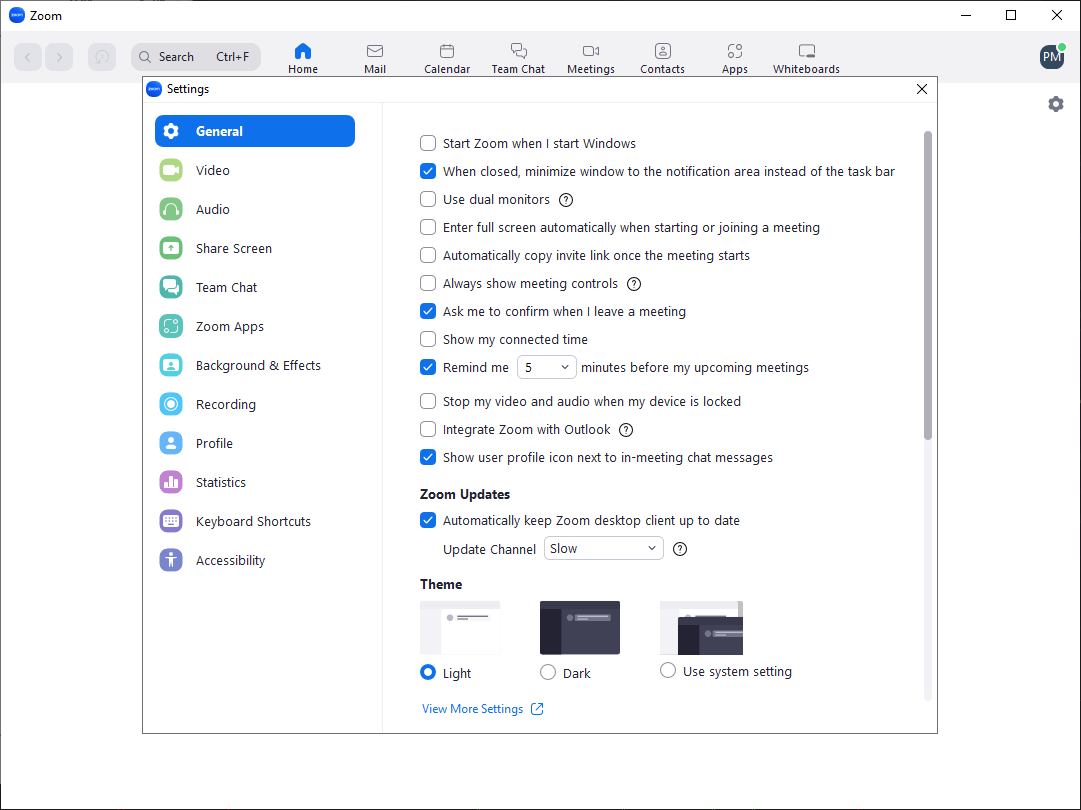This screenshot has height=810, width=1081.
Task: Close the Settings dialog
Action: tap(922, 90)
